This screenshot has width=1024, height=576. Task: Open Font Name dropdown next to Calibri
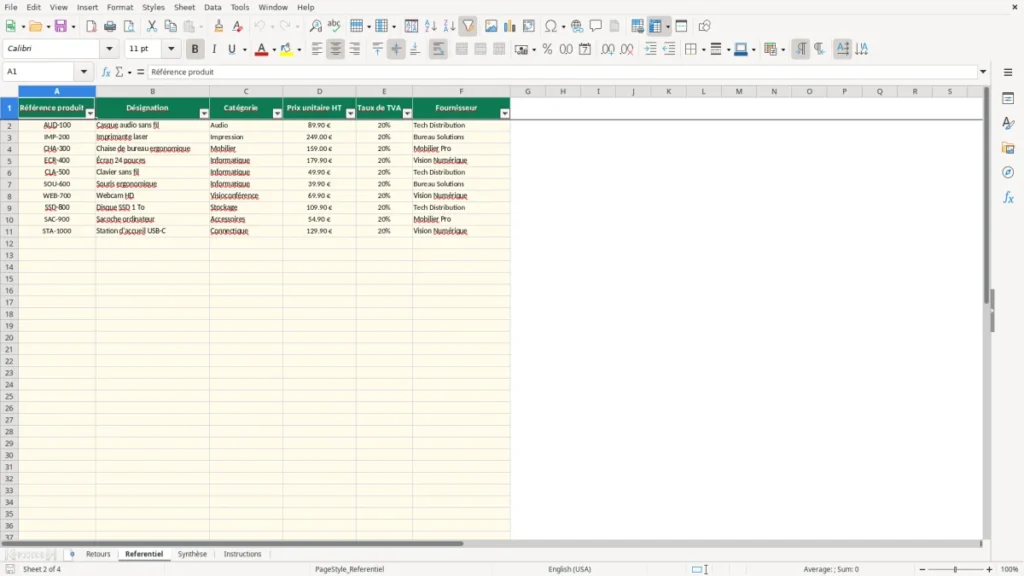[109, 48]
